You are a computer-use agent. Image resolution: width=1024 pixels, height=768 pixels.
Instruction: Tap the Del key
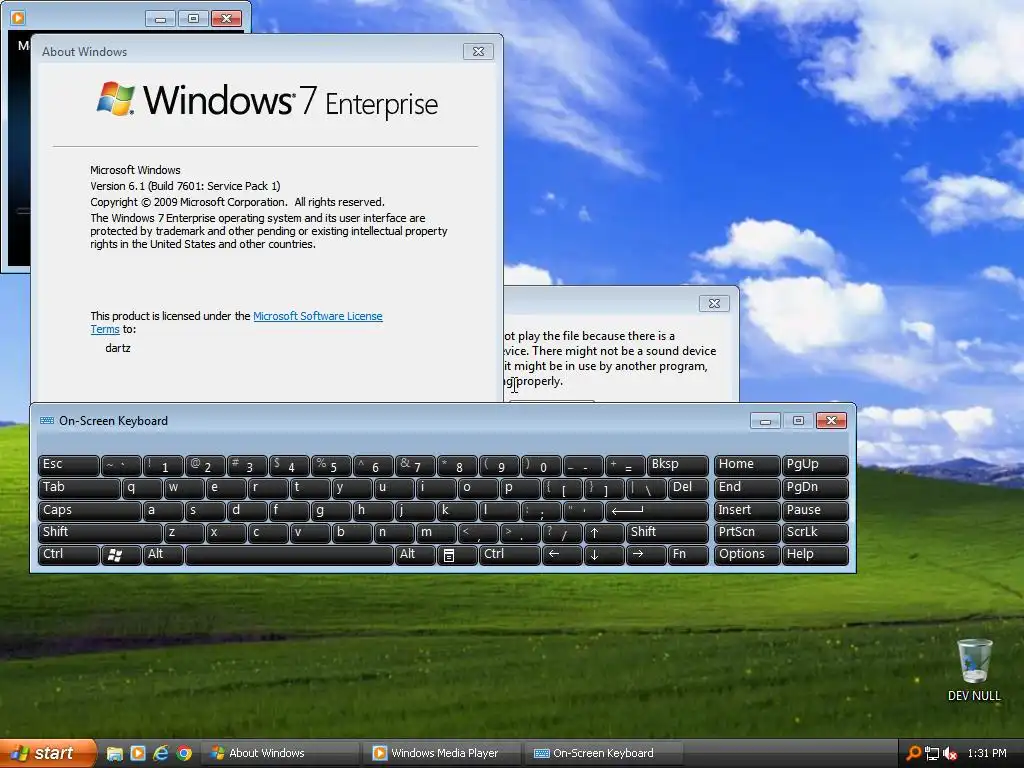688,488
